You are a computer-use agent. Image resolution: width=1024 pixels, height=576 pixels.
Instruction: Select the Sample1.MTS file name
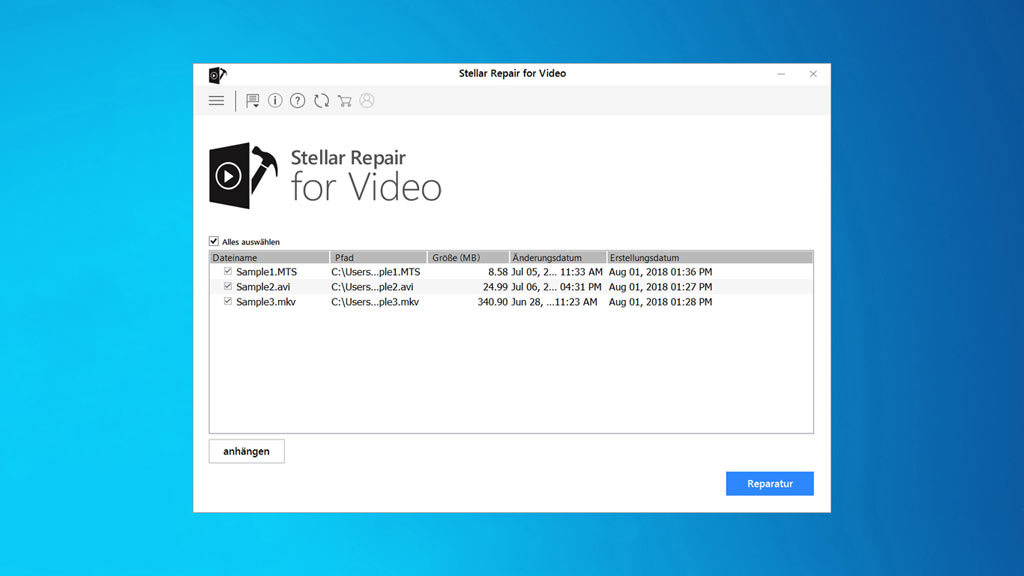266,272
